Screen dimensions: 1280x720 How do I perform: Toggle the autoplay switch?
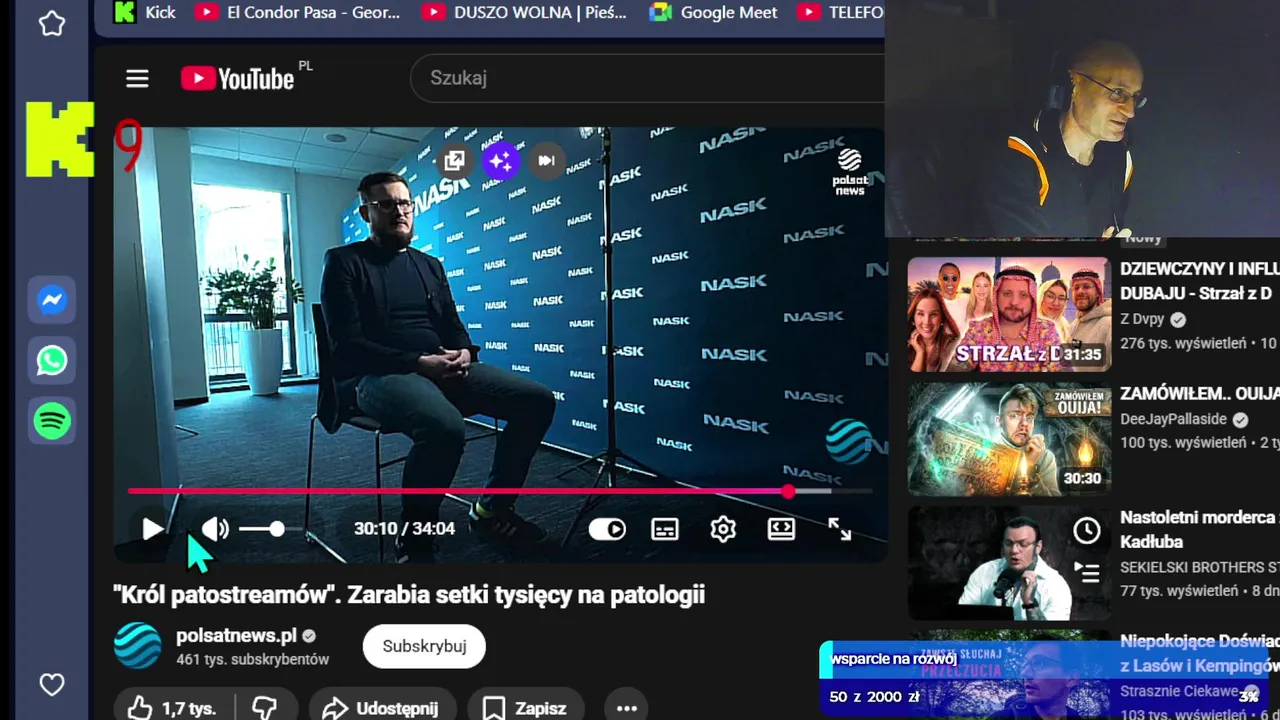pyautogui.click(x=606, y=529)
